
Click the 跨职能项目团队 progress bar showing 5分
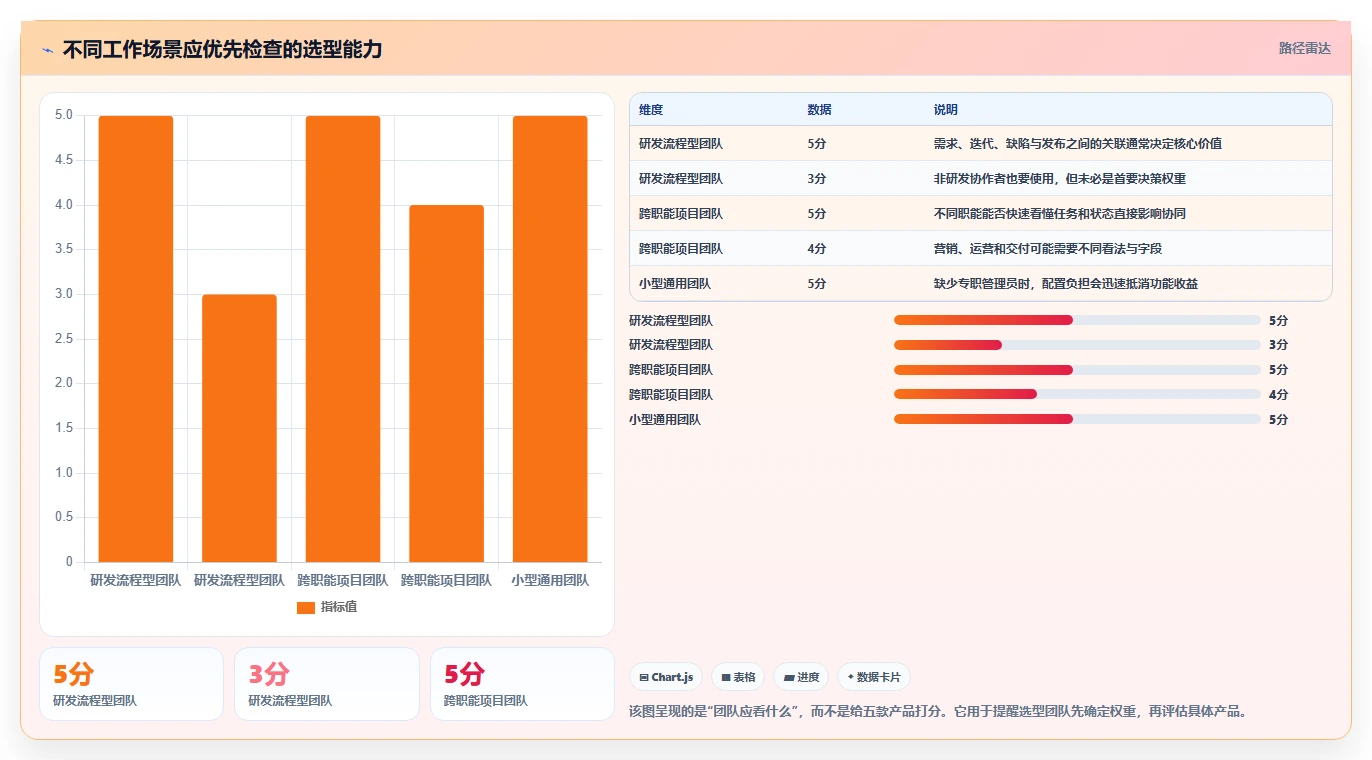click(x=1077, y=370)
